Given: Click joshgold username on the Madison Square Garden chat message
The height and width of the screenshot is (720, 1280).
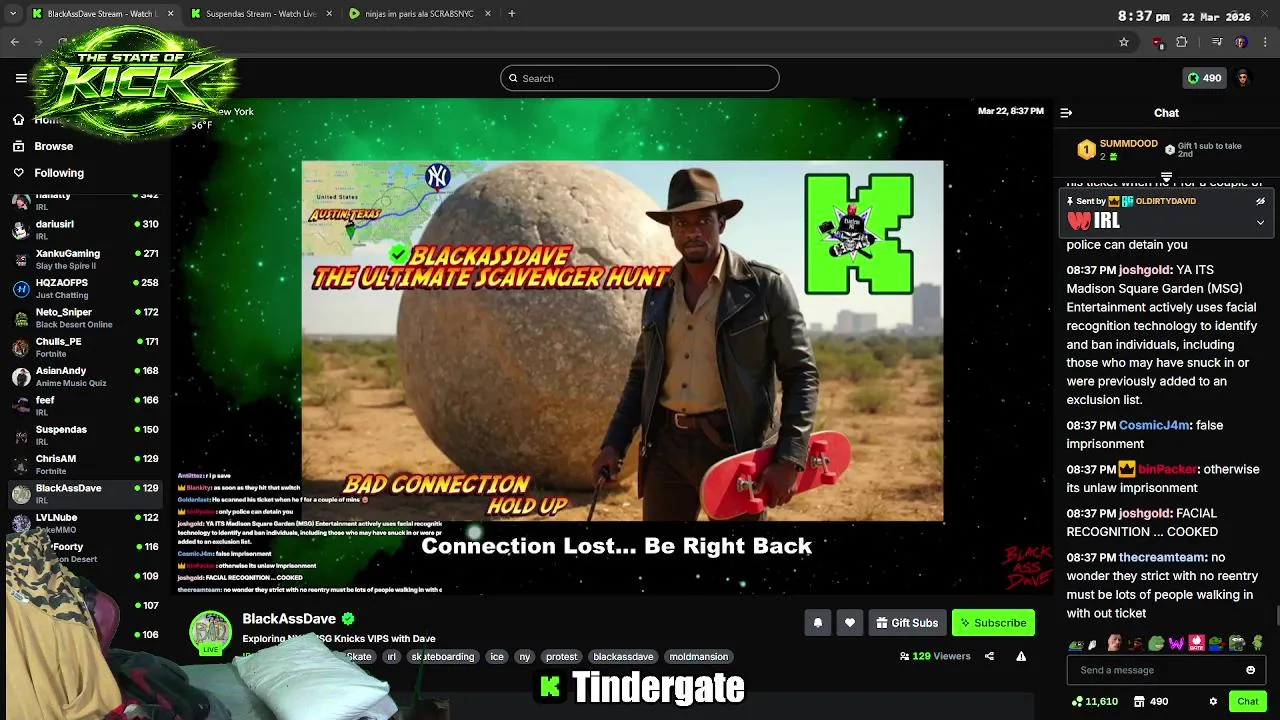Looking at the screenshot, I should coord(1145,270).
